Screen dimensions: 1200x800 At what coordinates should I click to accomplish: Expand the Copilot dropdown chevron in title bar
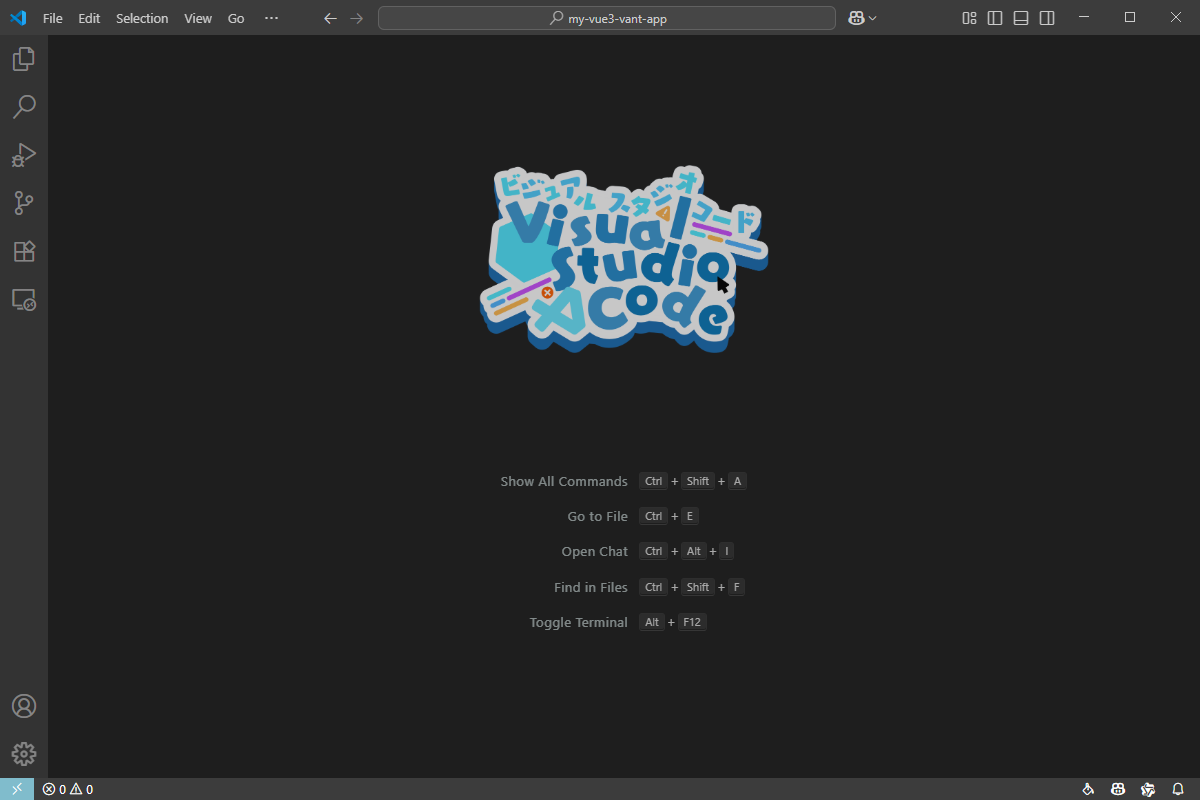pos(873,18)
